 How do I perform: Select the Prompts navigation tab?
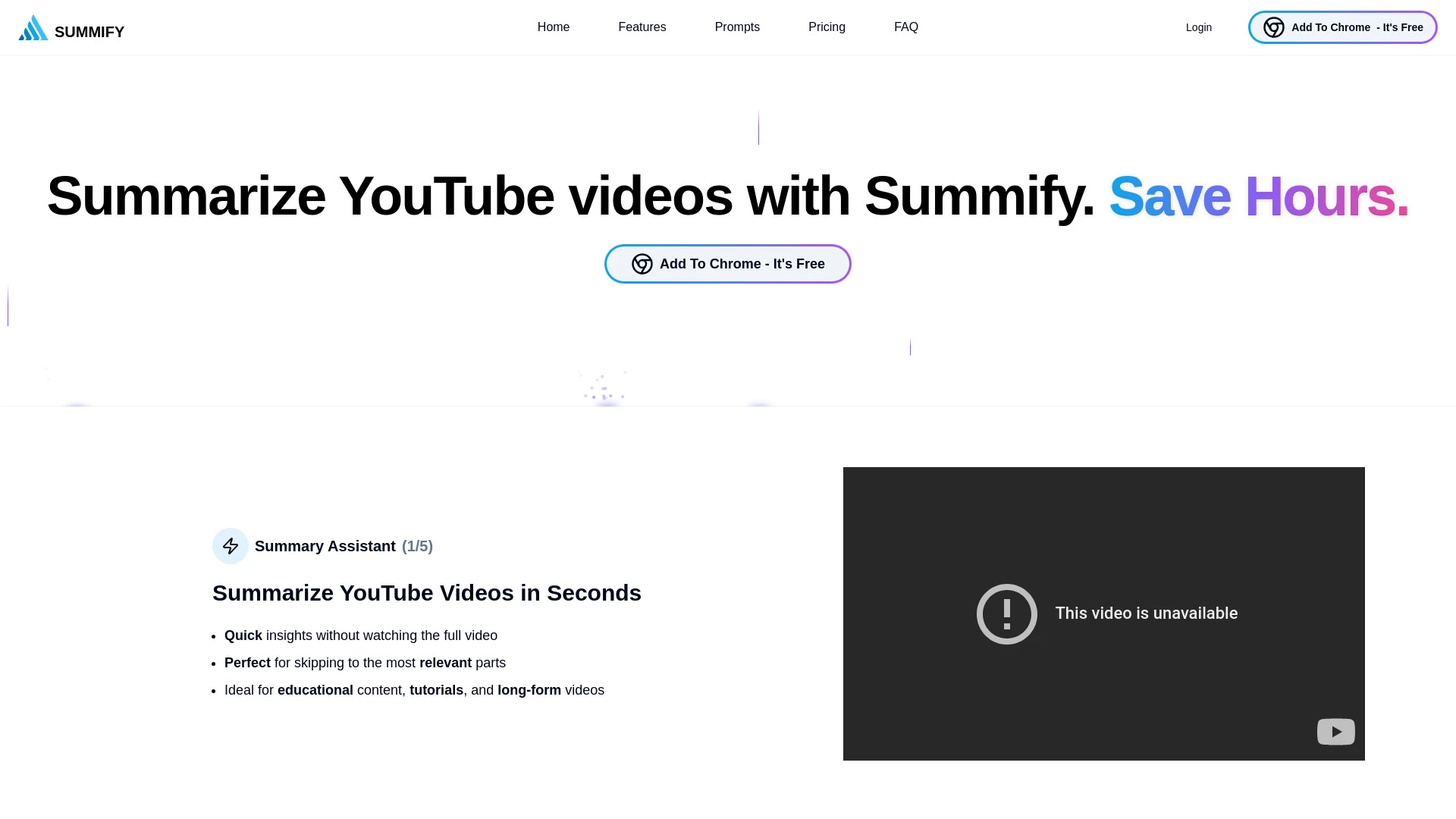(737, 27)
